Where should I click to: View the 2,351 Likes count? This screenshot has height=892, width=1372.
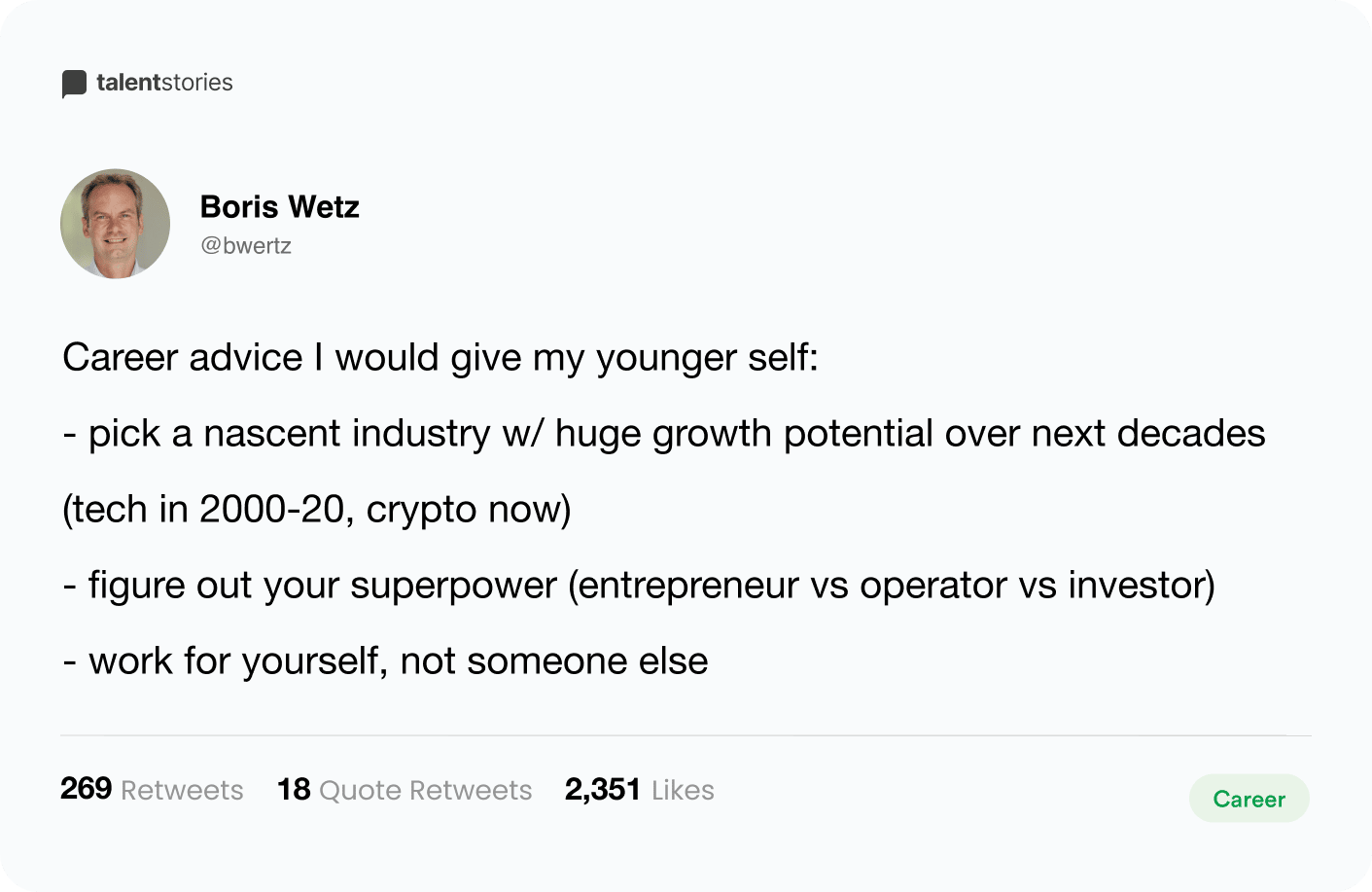(x=640, y=789)
